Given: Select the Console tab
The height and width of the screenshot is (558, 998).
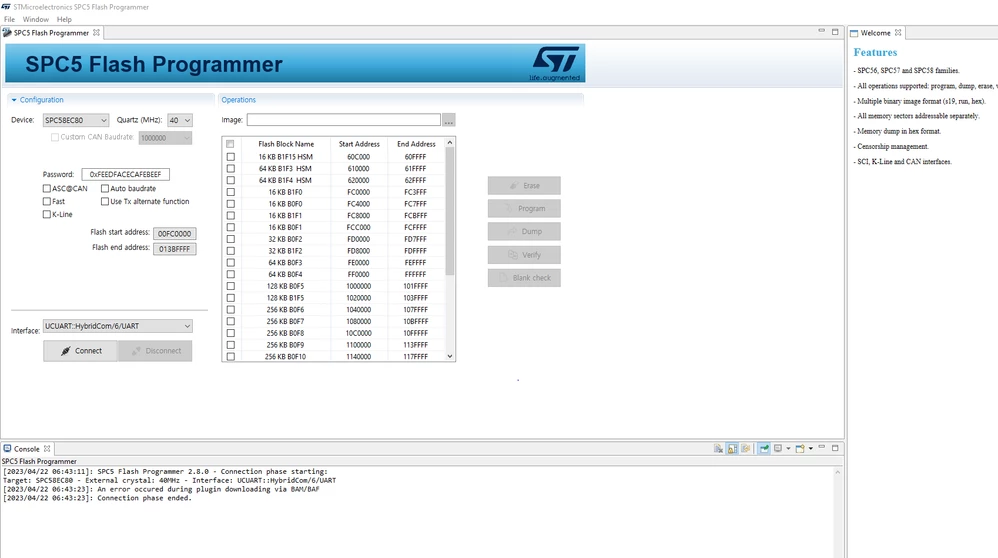Looking at the screenshot, I should pos(26,449).
